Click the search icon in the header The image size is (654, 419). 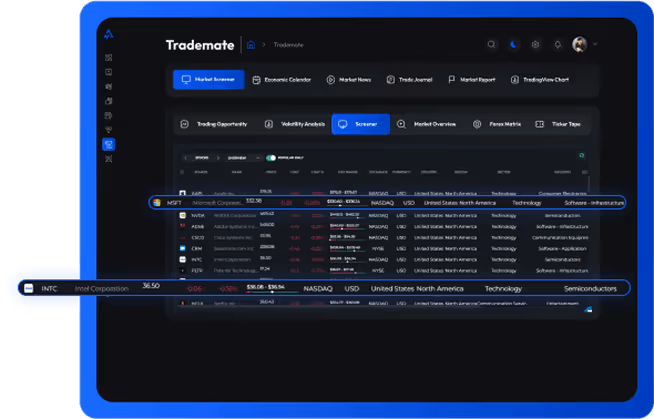click(x=491, y=45)
